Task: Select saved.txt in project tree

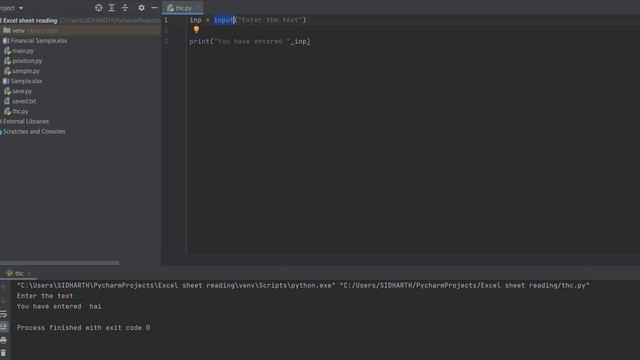Action: coord(24,101)
